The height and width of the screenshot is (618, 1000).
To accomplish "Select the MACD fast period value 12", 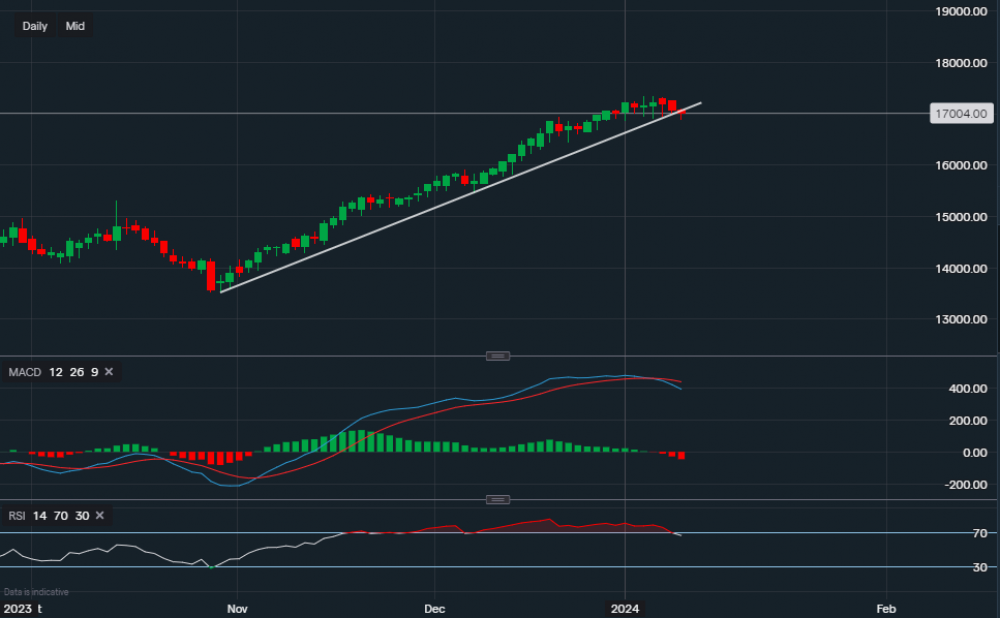I will click(54, 371).
